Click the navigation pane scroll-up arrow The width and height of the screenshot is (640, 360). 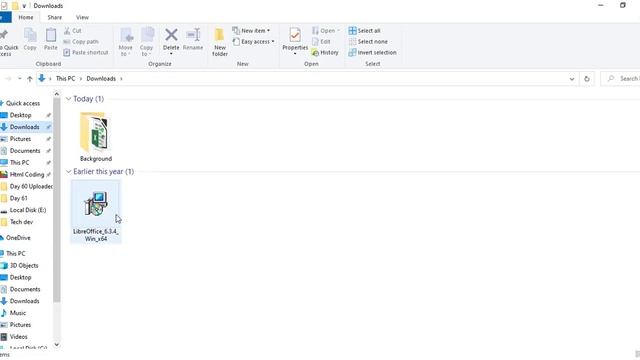tap(57, 94)
